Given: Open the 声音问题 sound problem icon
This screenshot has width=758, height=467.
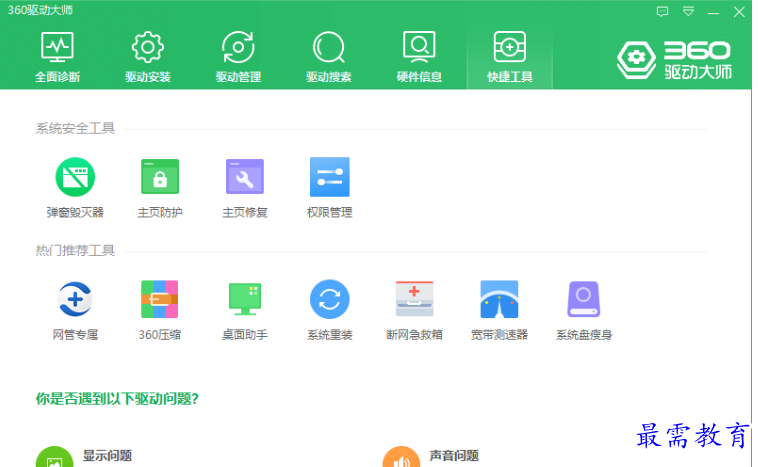Looking at the screenshot, I should coord(401,457).
